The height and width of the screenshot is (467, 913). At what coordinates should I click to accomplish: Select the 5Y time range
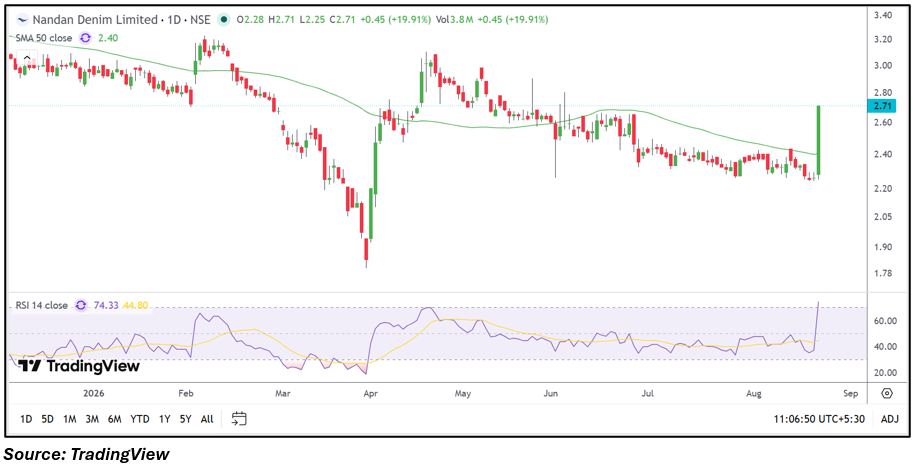tap(185, 419)
